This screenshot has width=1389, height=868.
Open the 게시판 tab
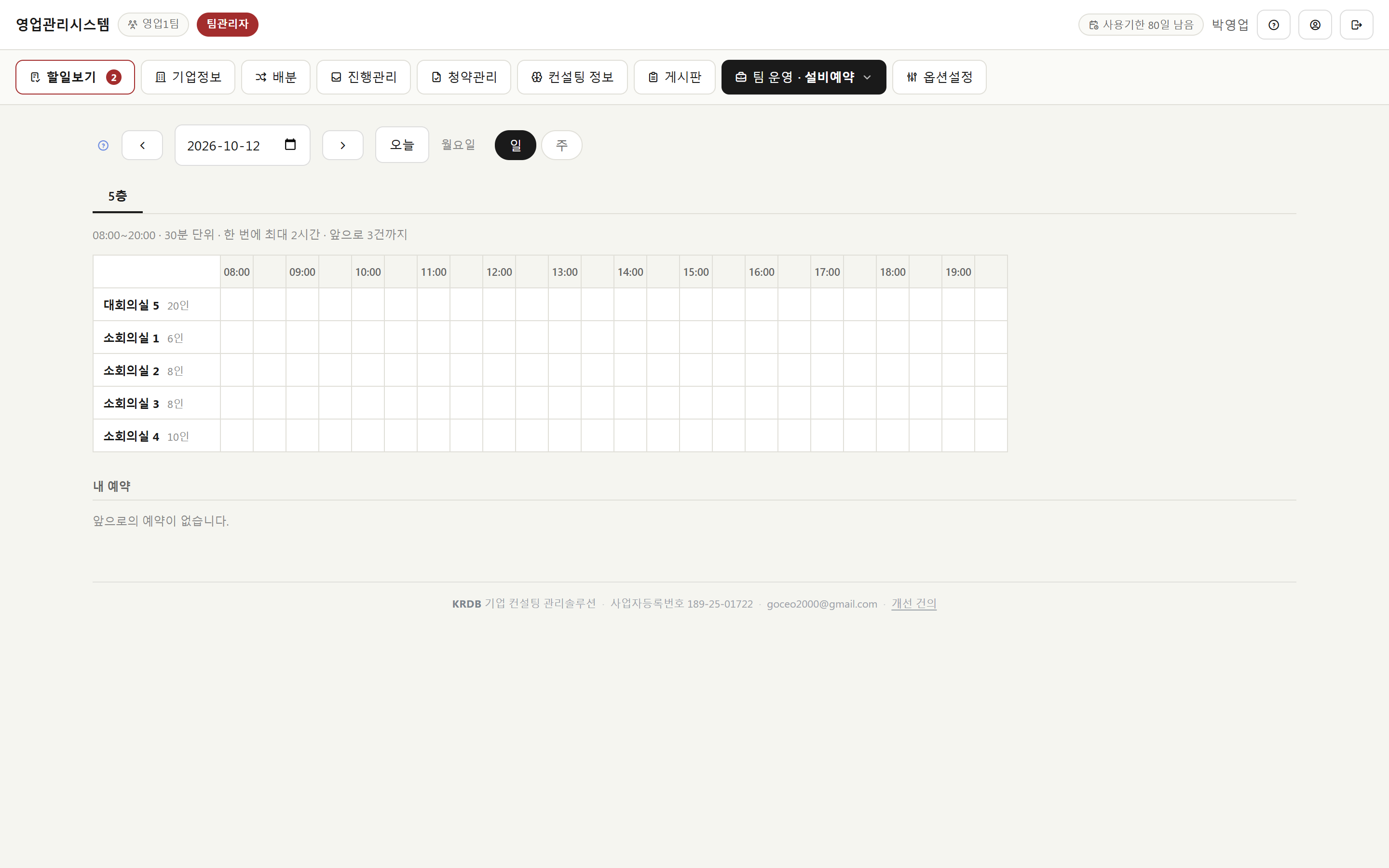[674, 77]
